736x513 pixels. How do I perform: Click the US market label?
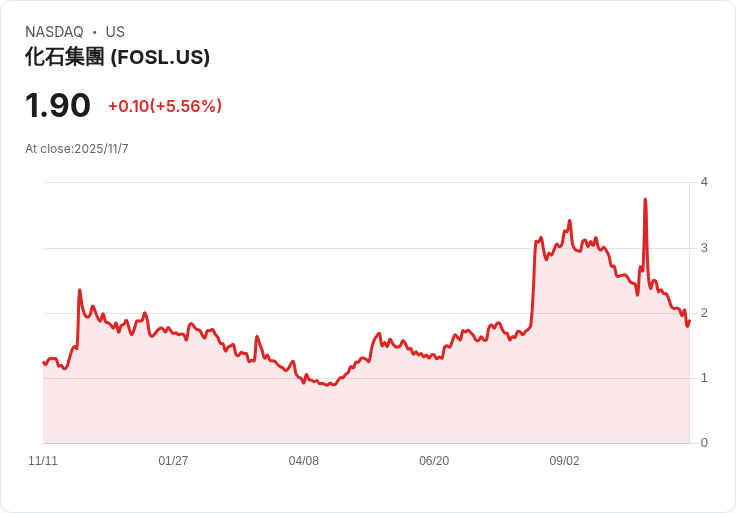[115, 32]
